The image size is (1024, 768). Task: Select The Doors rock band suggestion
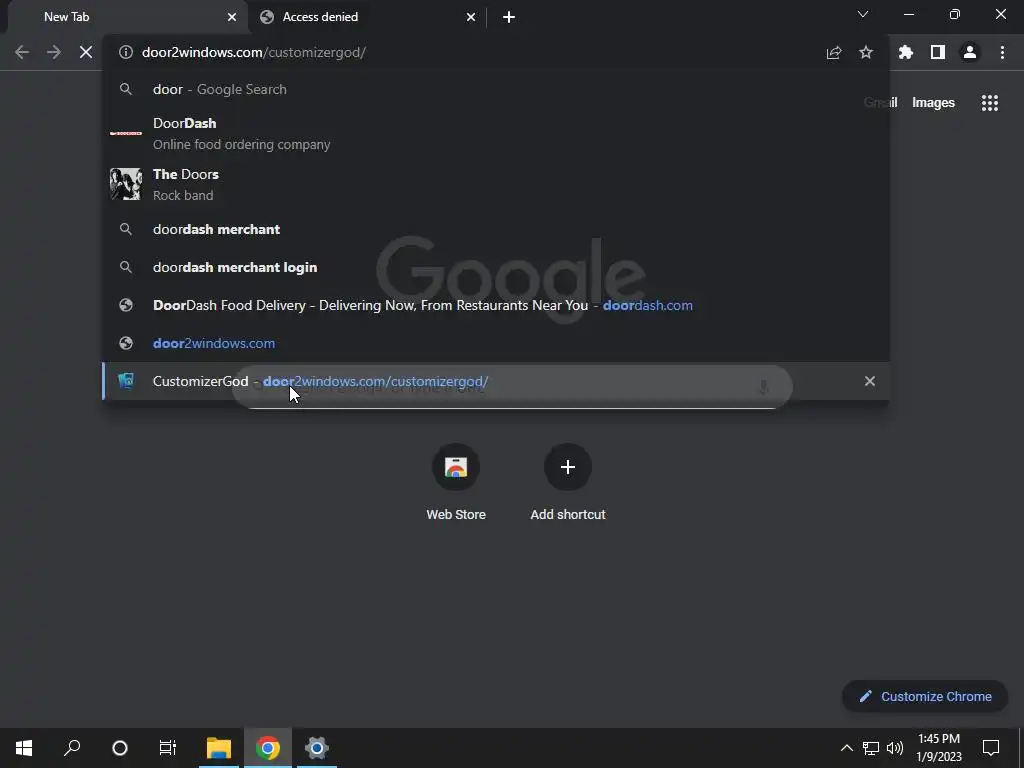[496, 184]
